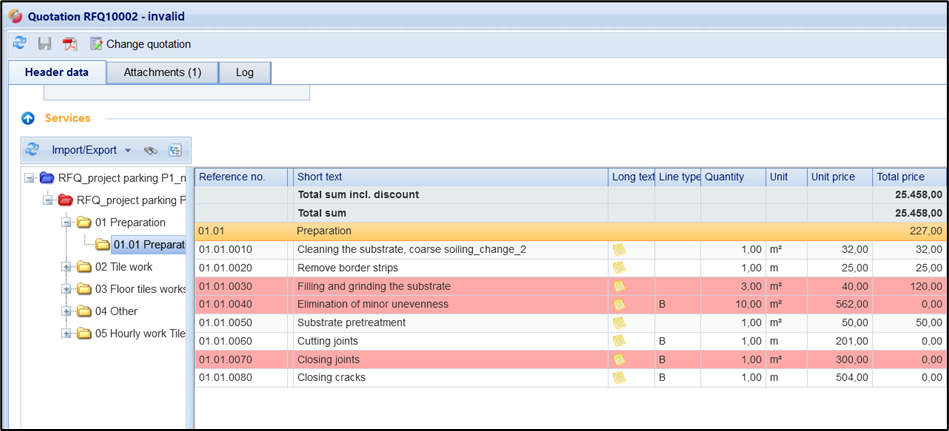Click the refresh icon beside Import/Export
The width and height of the screenshot is (949, 431).
pos(32,150)
